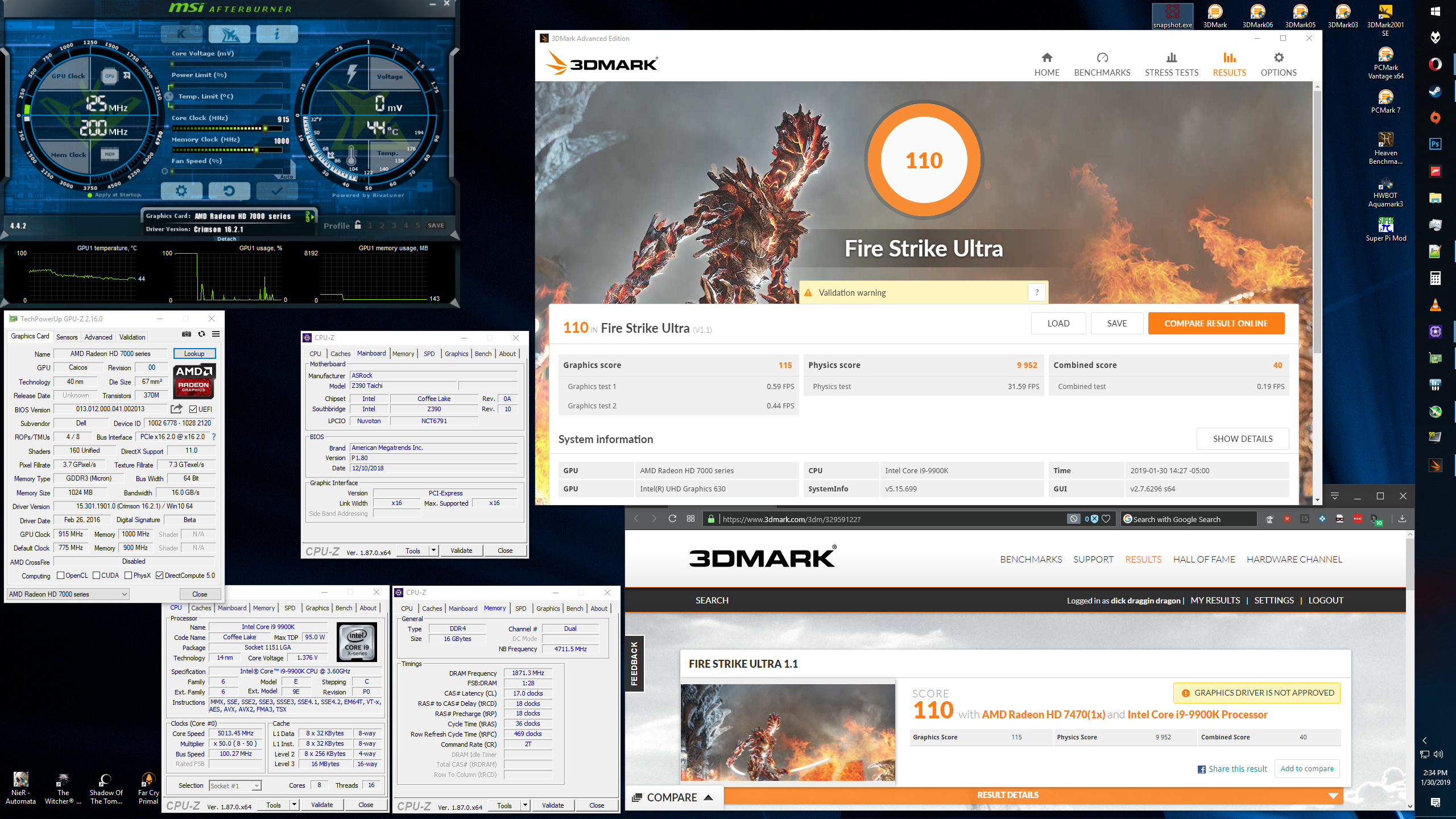Click Afterburner Kombustor K button
1456x819 pixels.
tap(181, 34)
